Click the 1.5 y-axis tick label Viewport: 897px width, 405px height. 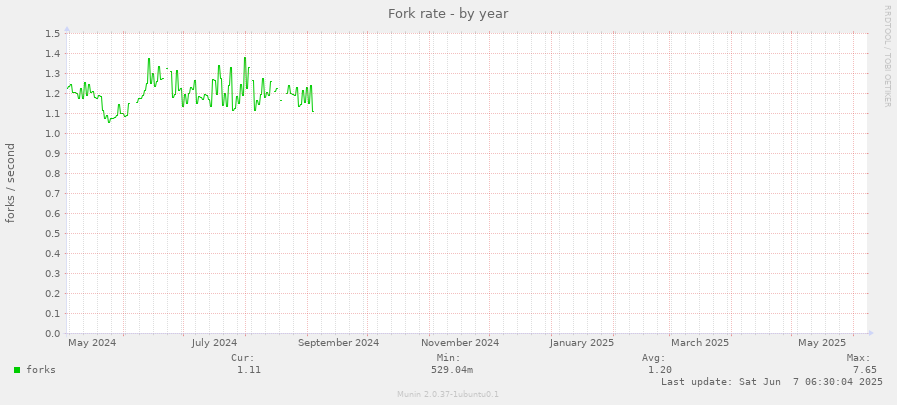pos(53,33)
